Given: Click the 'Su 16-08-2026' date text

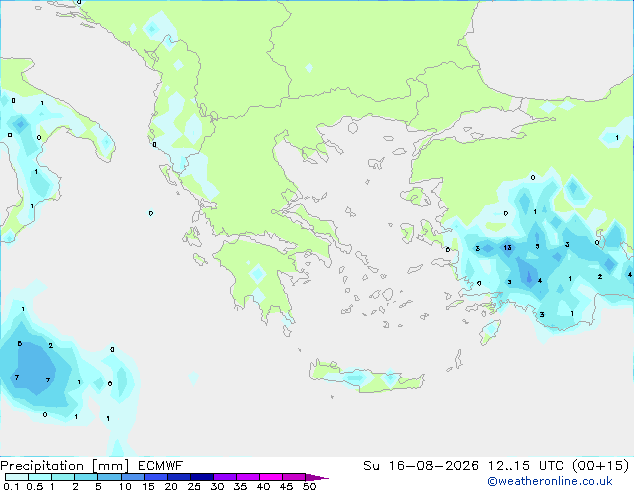Looking at the screenshot, I should point(421,466).
